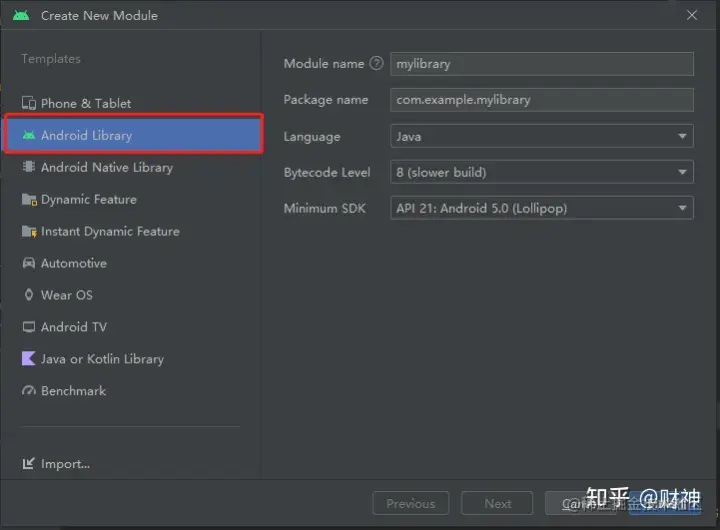The image size is (720, 530).
Task: Focus the Package name field
Action: pyautogui.click(x=542, y=100)
